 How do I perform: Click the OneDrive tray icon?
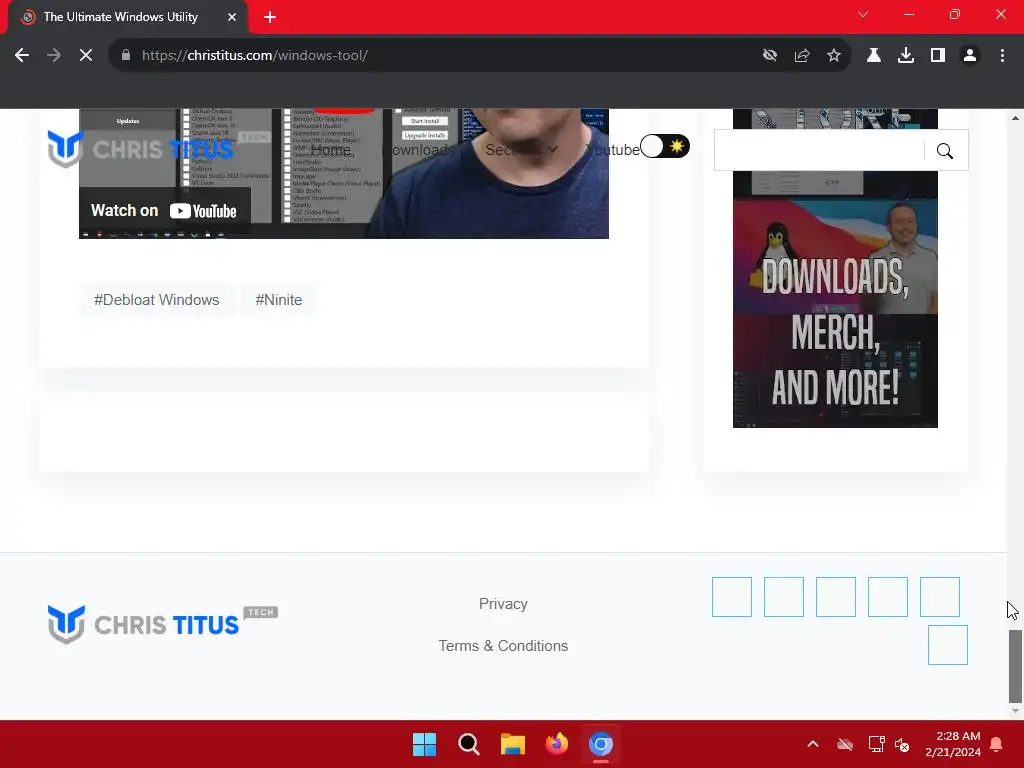click(x=845, y=744)
